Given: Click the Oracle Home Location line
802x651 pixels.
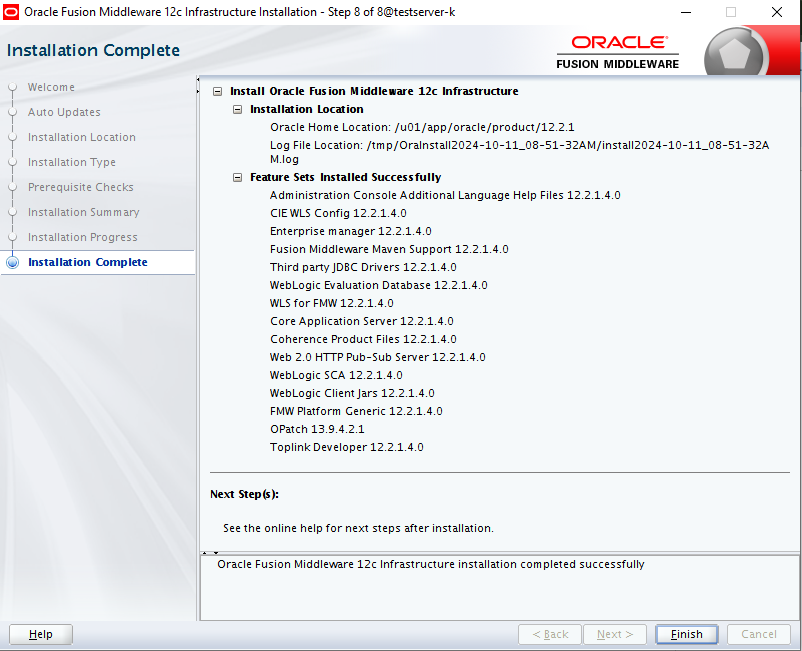Looking at the screenshot, I should (x=422, y=127).
